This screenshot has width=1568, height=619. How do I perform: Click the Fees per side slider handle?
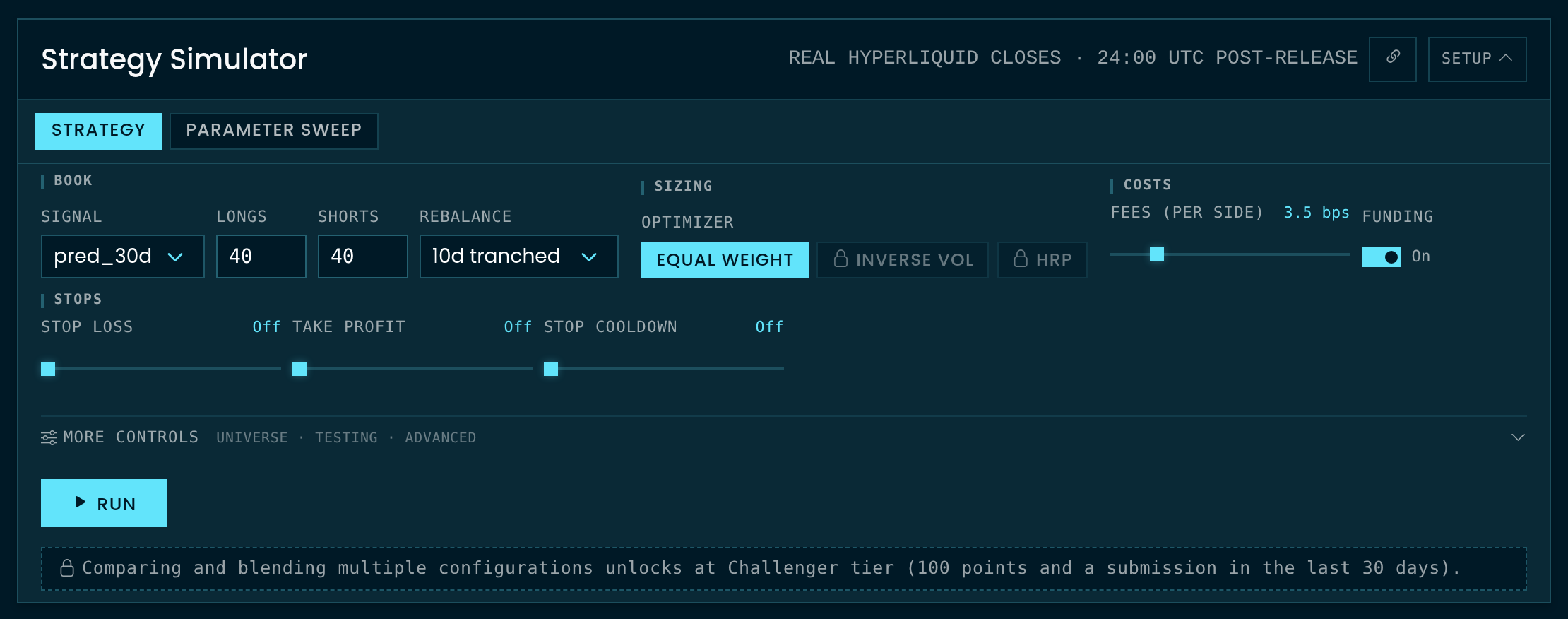[1157, 254]
